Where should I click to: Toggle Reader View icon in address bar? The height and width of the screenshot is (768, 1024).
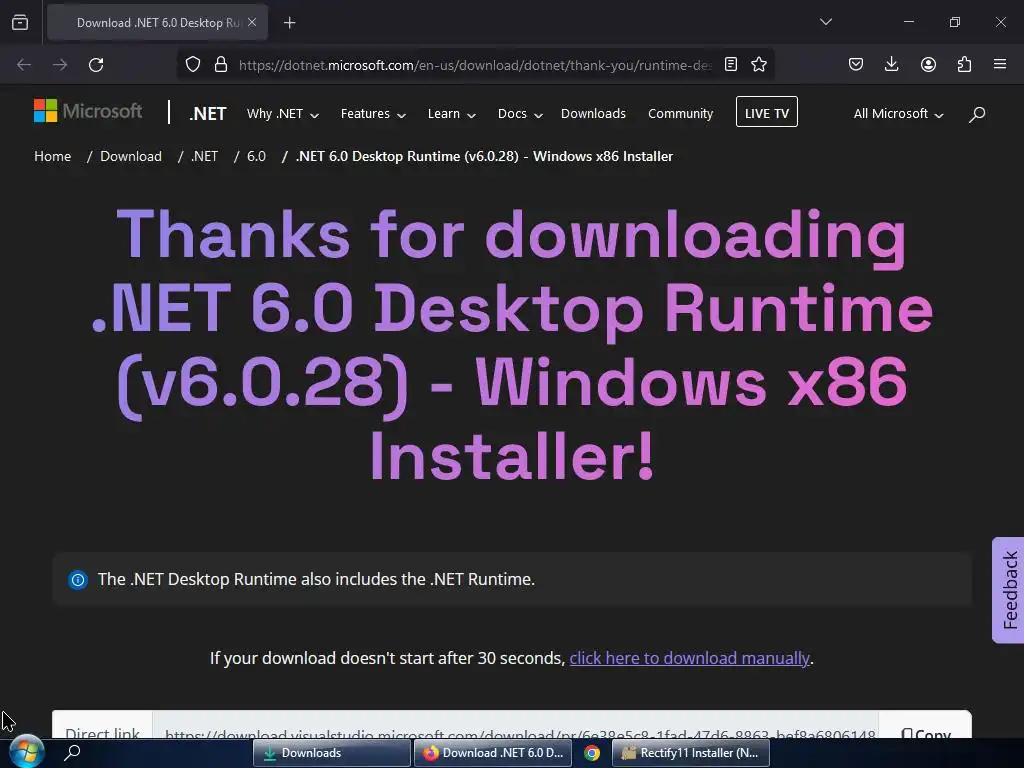731,64
